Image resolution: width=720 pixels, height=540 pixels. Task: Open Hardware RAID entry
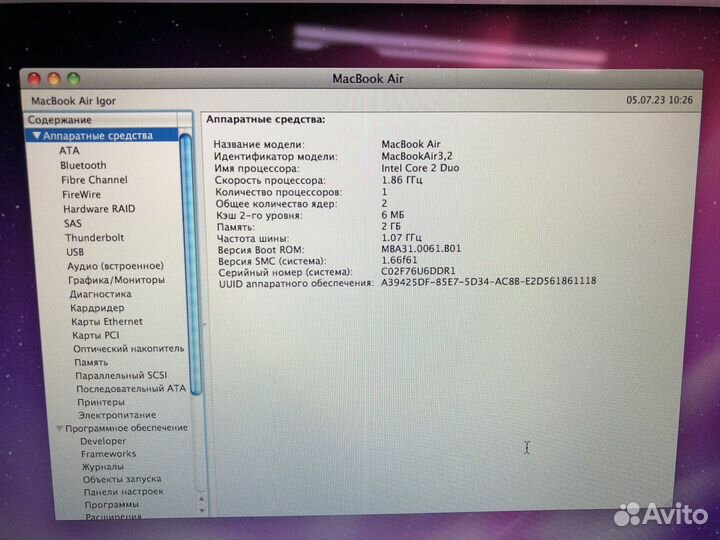99,209
